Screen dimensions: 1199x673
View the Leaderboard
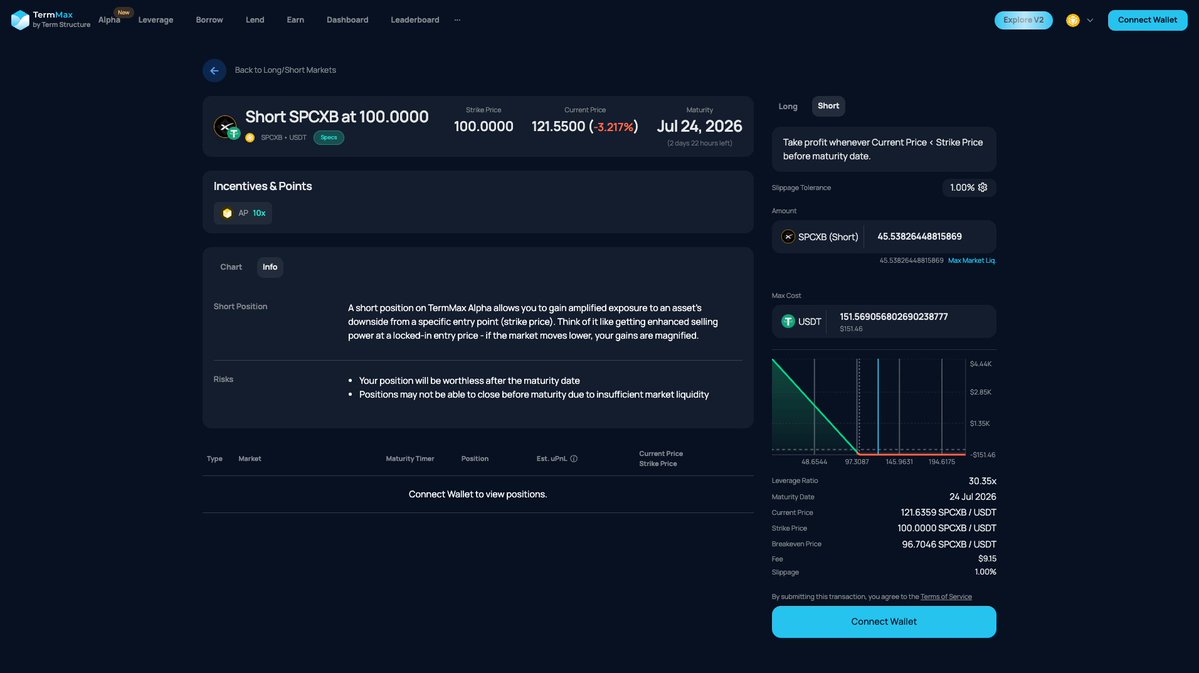(414, 20)
